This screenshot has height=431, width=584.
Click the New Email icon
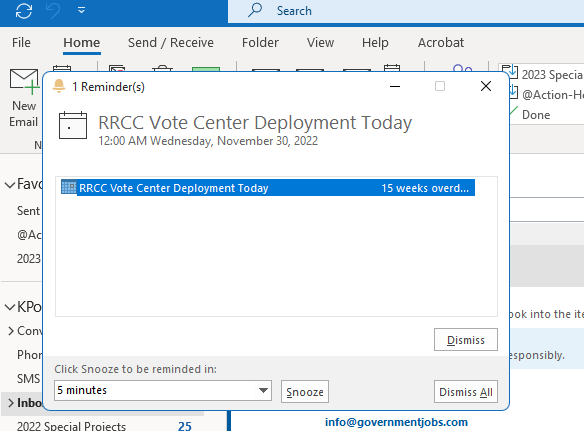pos(24,81)
